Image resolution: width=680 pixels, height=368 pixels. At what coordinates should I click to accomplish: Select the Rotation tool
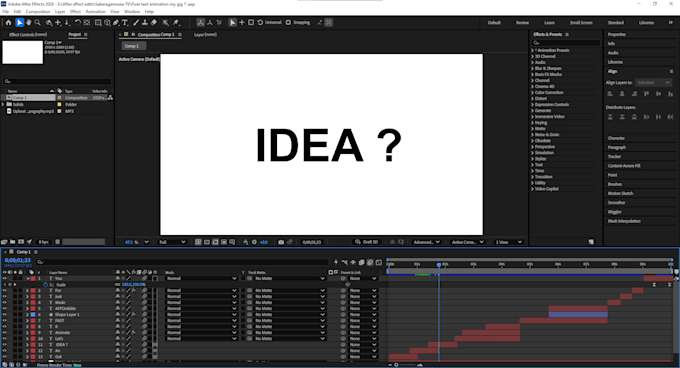78,23
